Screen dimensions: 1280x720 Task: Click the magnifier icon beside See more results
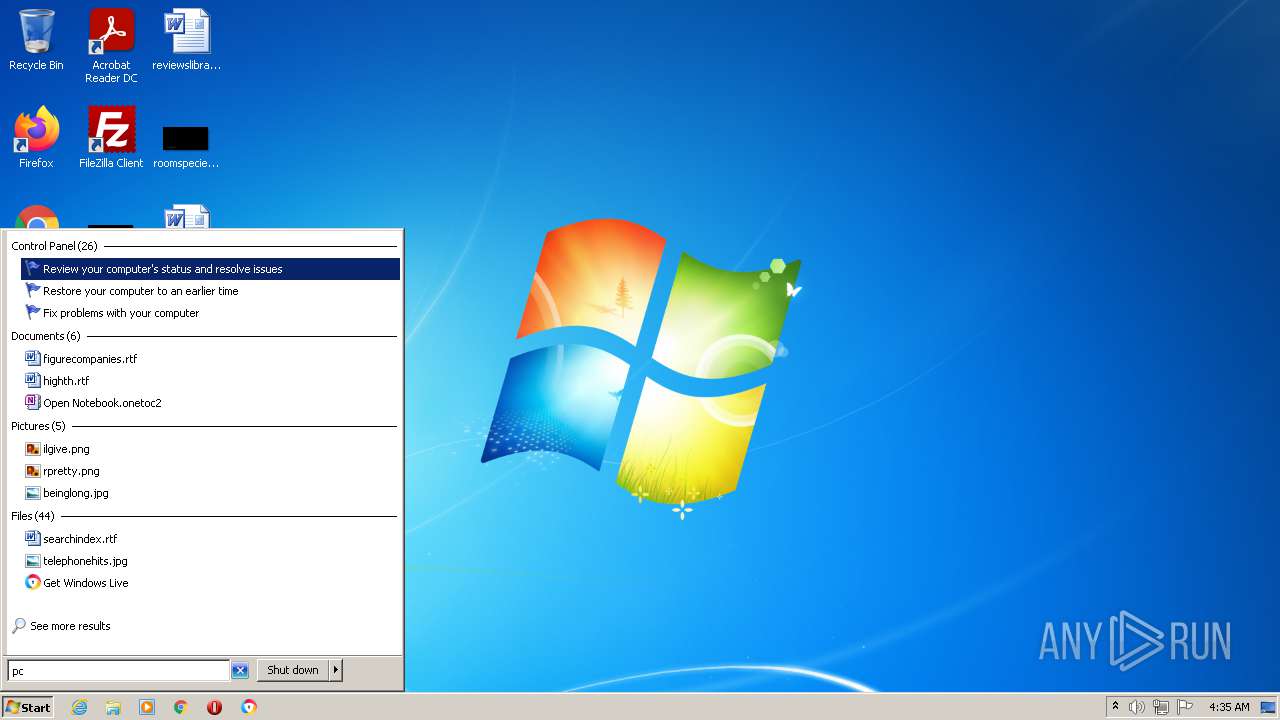(18, 626)
